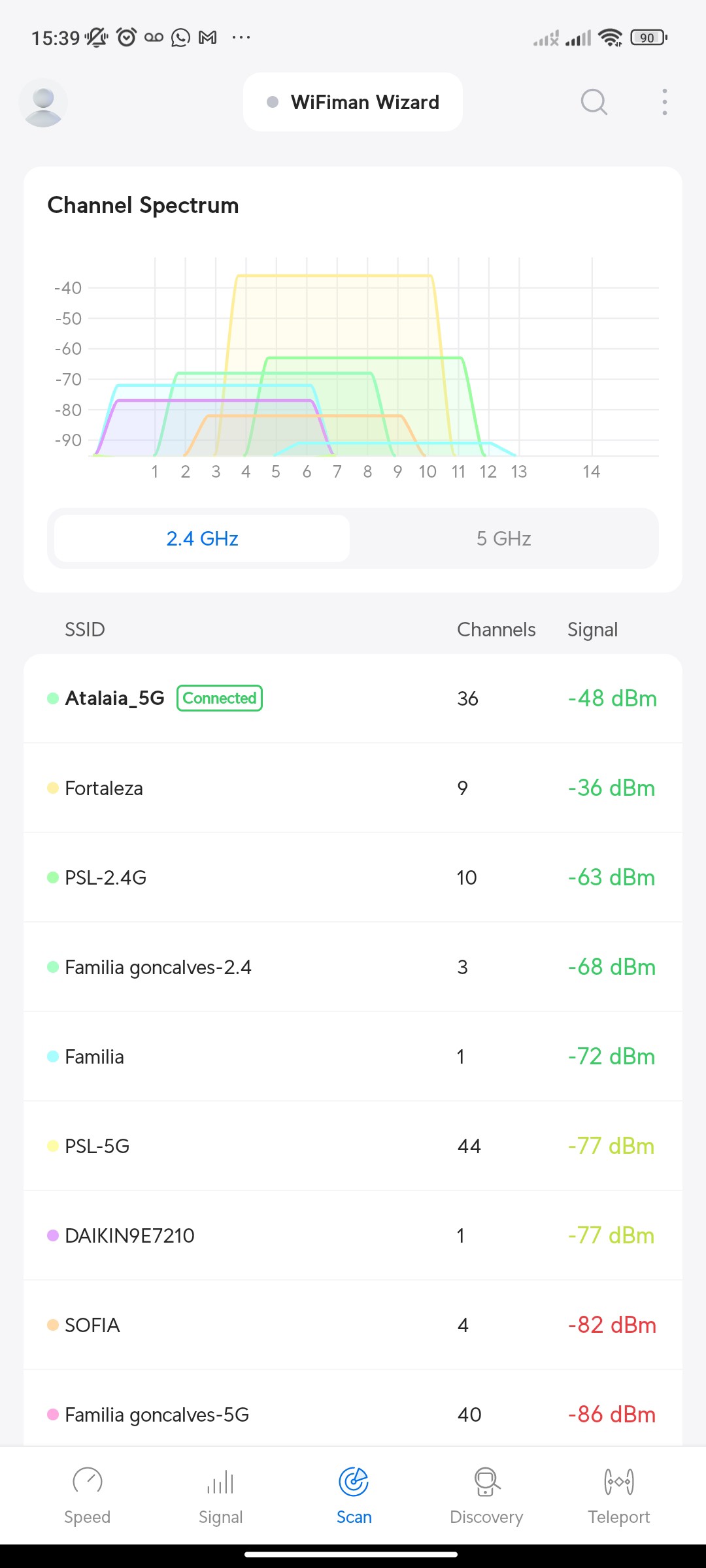Viewport: 706px width, 1568px height.
Task: Sort by the Channels column header
Action: (x=496, y=629)
